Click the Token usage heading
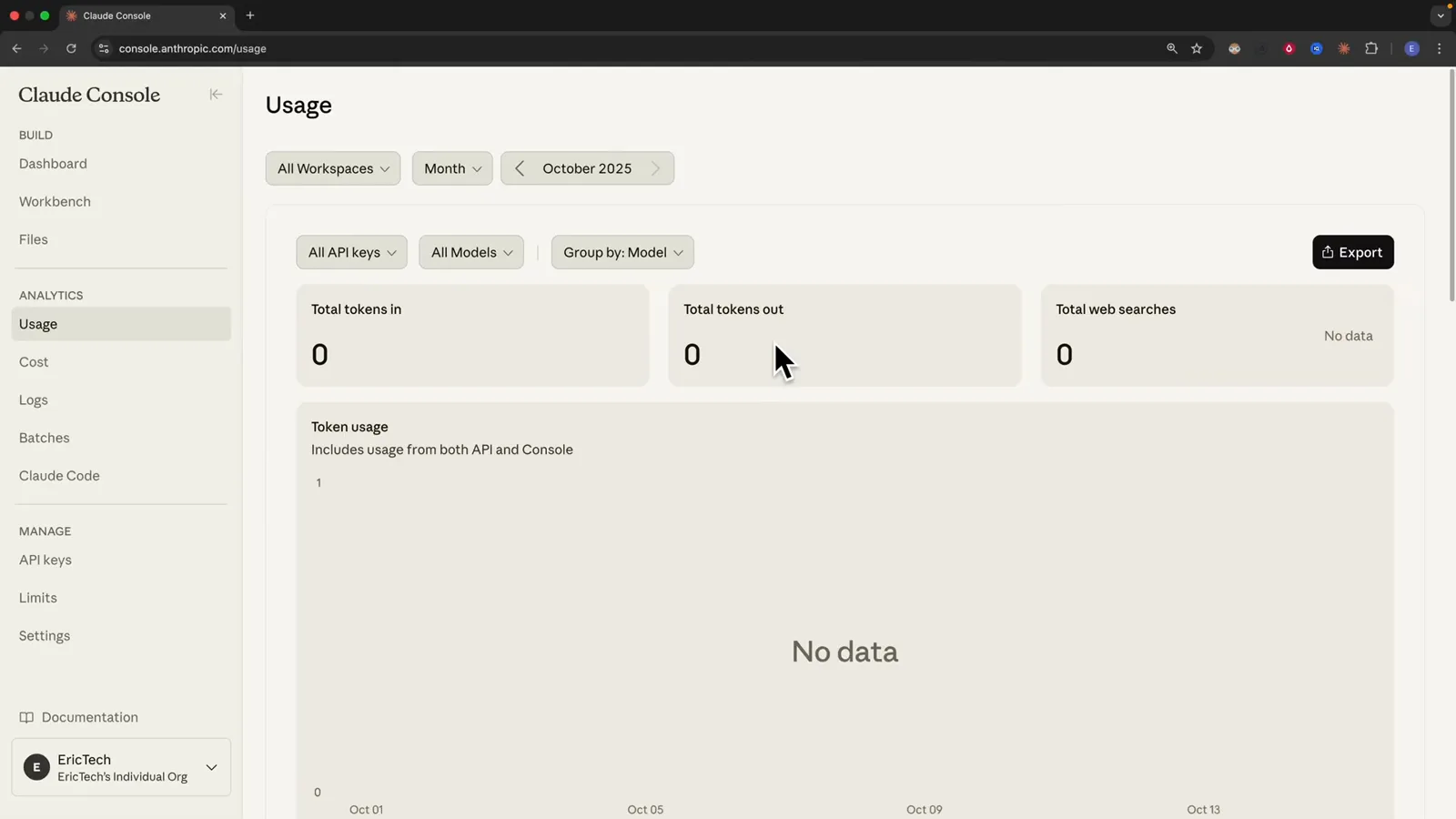 point(349,427)
